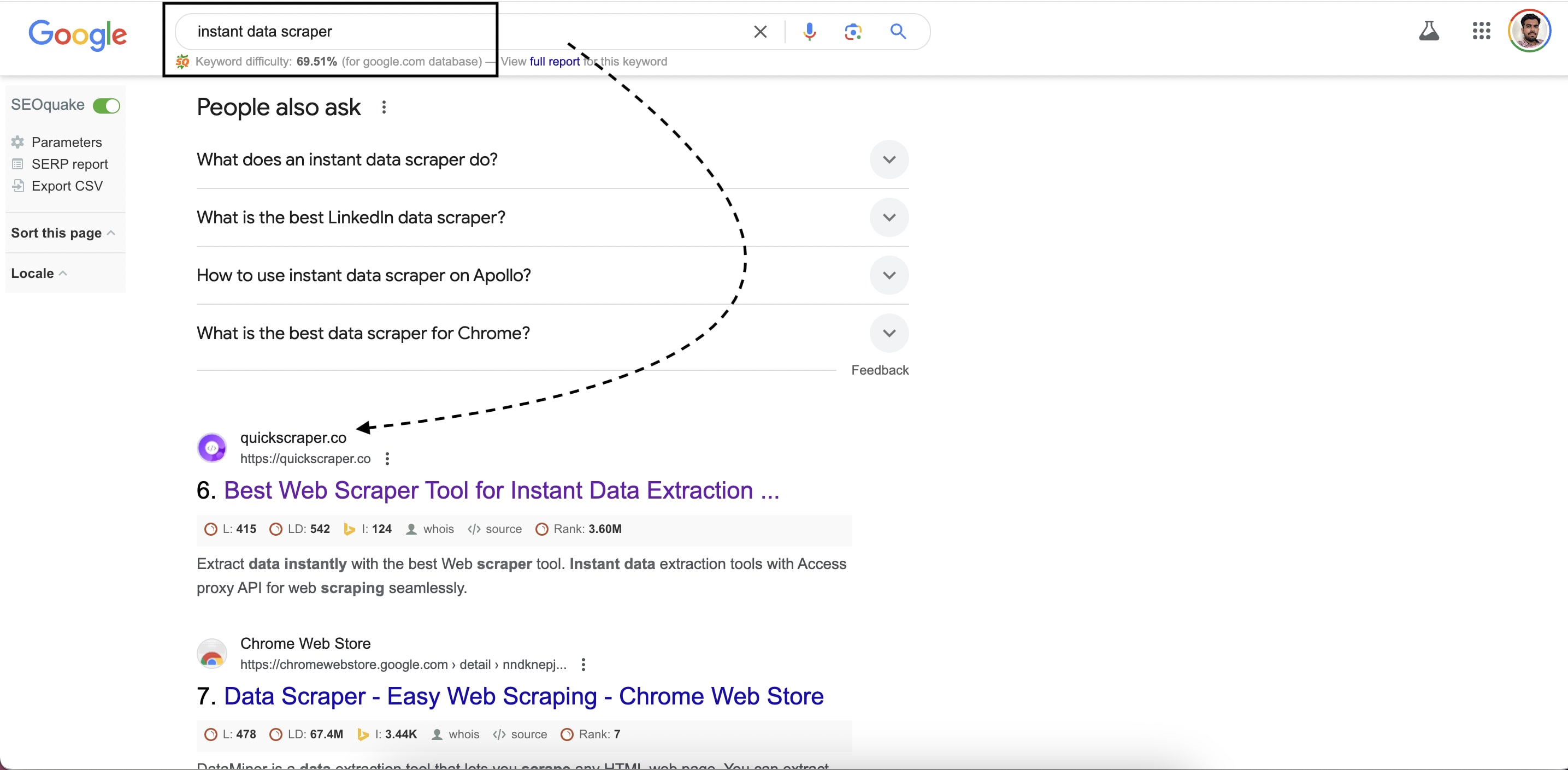Open the full report keyword link
This screenshot has width=1568, height=770.
[x=555, y=61]
